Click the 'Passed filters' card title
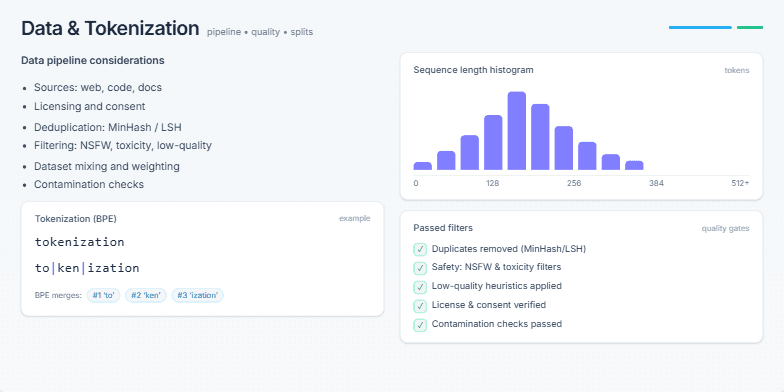Screen dimensions: 784x392 (443, 228)
